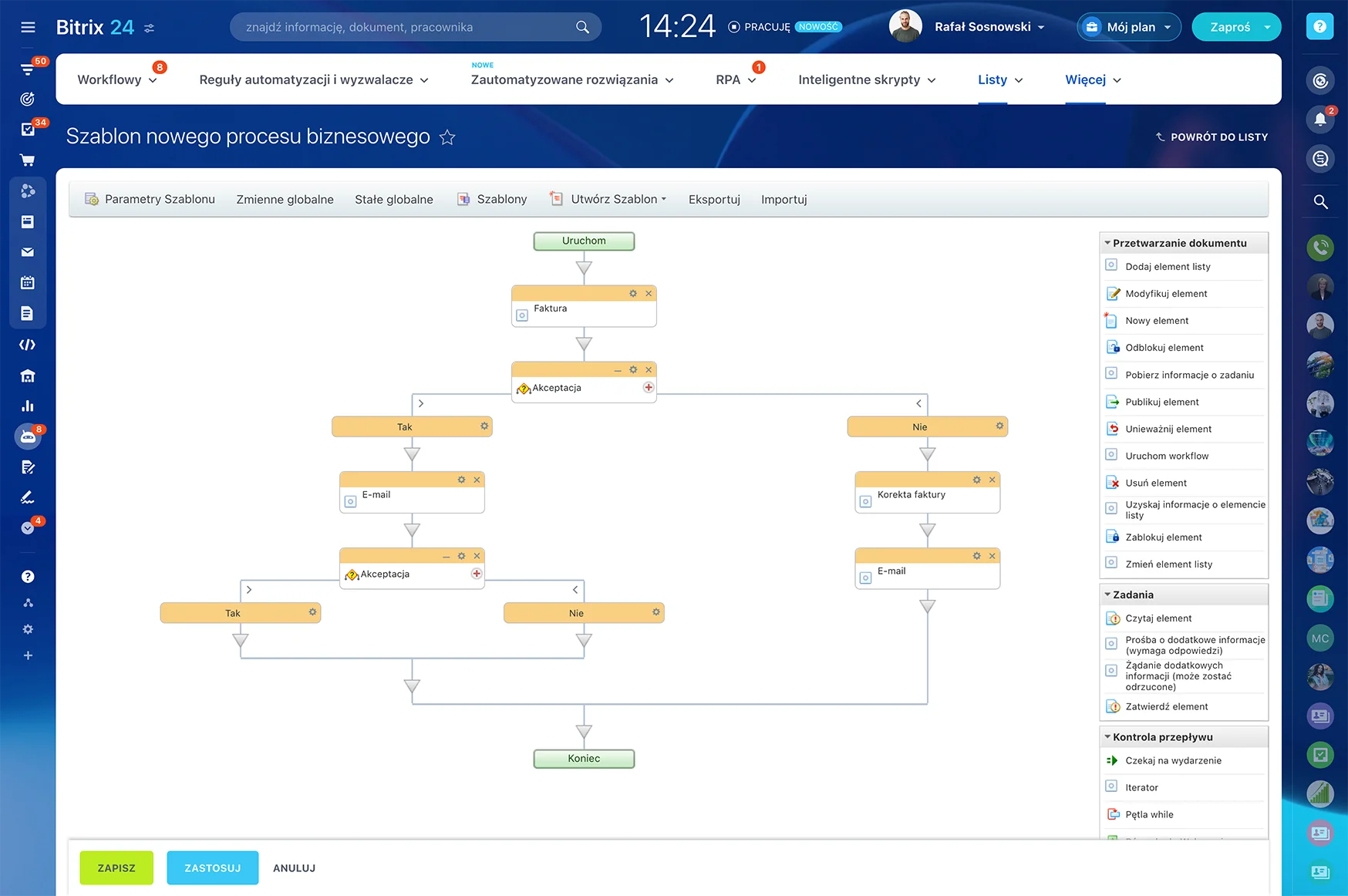Open notifications bell in right sidebar
This screenshot has width=1348, height=896.
click(1320, 119)
